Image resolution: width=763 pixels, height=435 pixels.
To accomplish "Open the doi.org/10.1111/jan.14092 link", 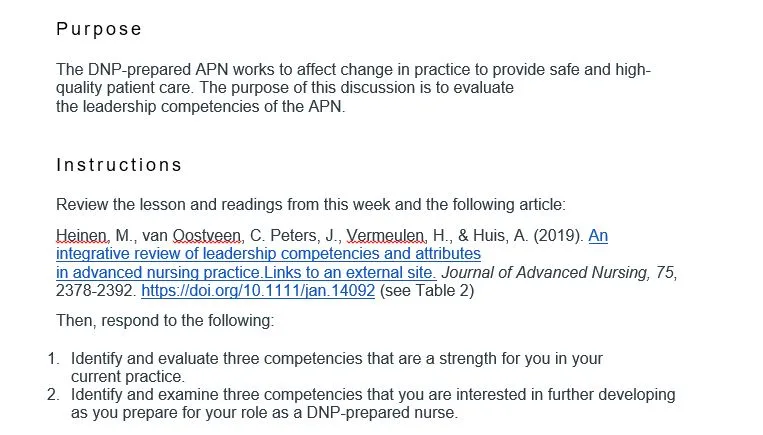I will pos(258,291).
